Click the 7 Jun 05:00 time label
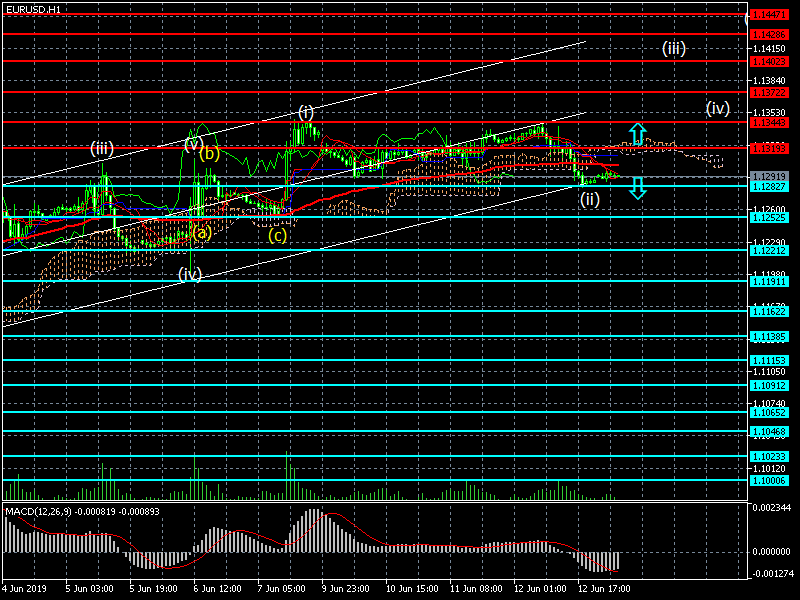The width and height of the screenshot is (800, 600). point(282,589)
